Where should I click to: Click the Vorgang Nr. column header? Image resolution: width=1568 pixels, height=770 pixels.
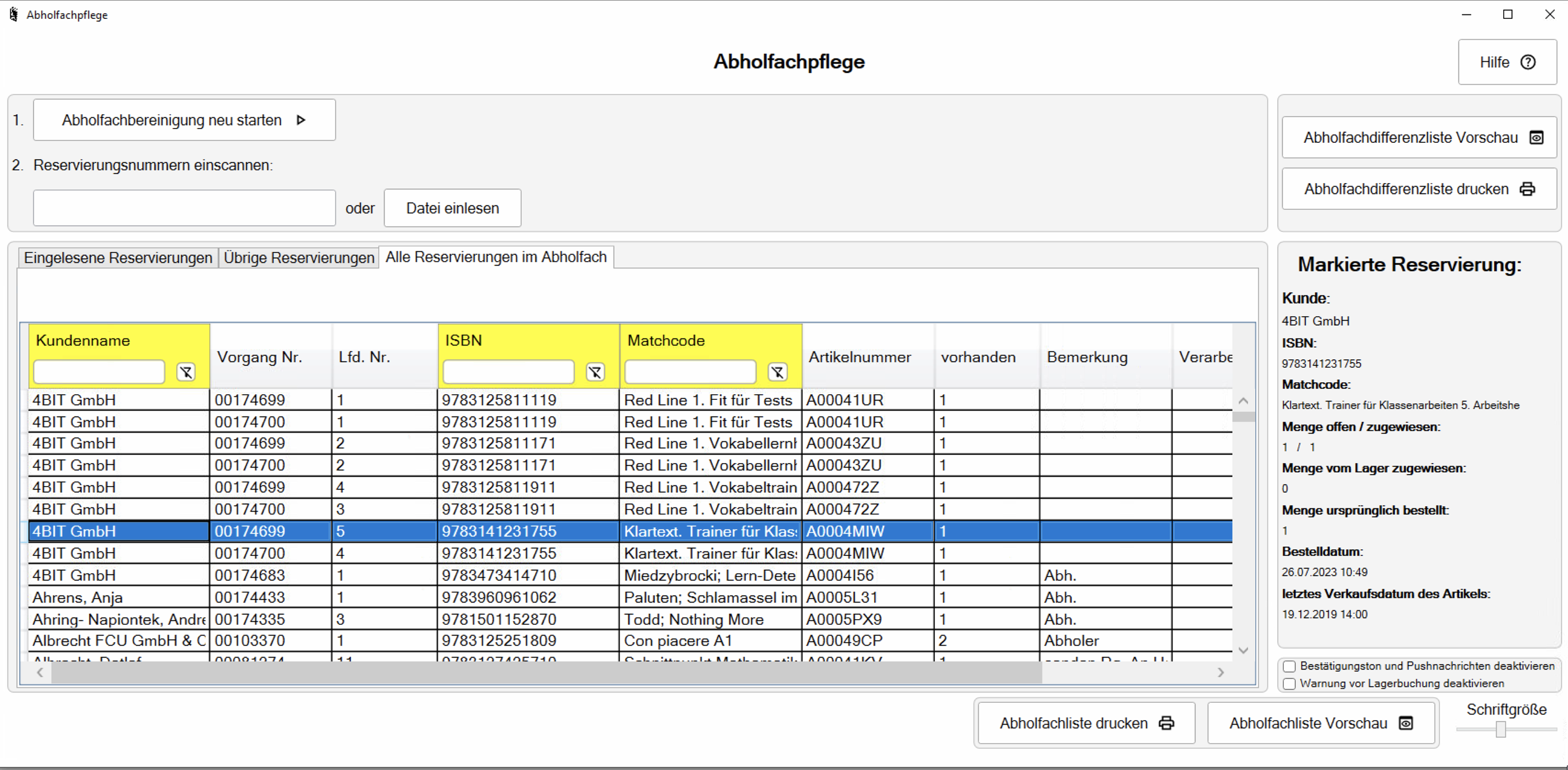(271, 357)
